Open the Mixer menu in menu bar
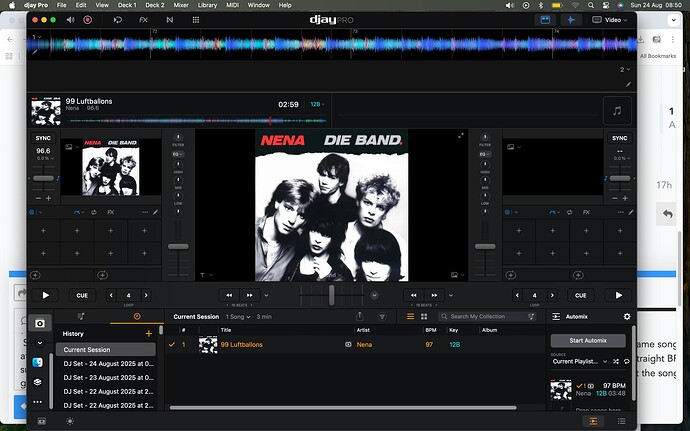 click(180, 5)
